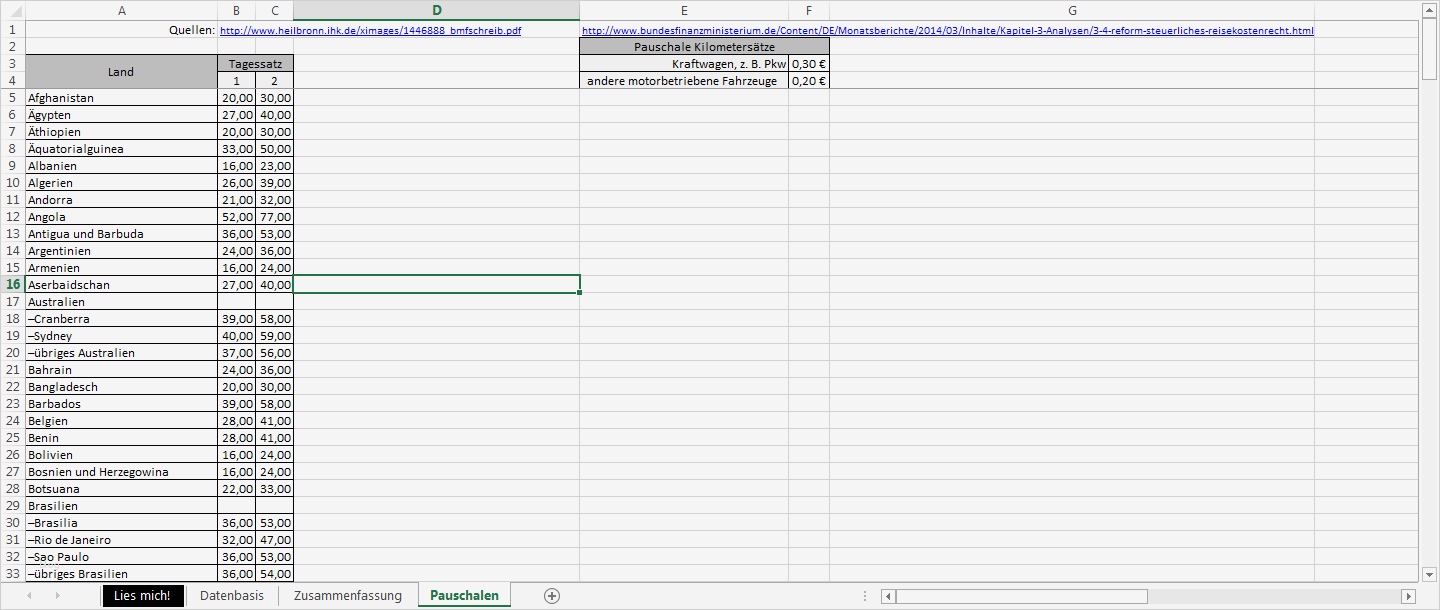This screenshot has width=1440, height=610.
Task: Click the 0,30 € rate cell
Action: tap(810, 63)
